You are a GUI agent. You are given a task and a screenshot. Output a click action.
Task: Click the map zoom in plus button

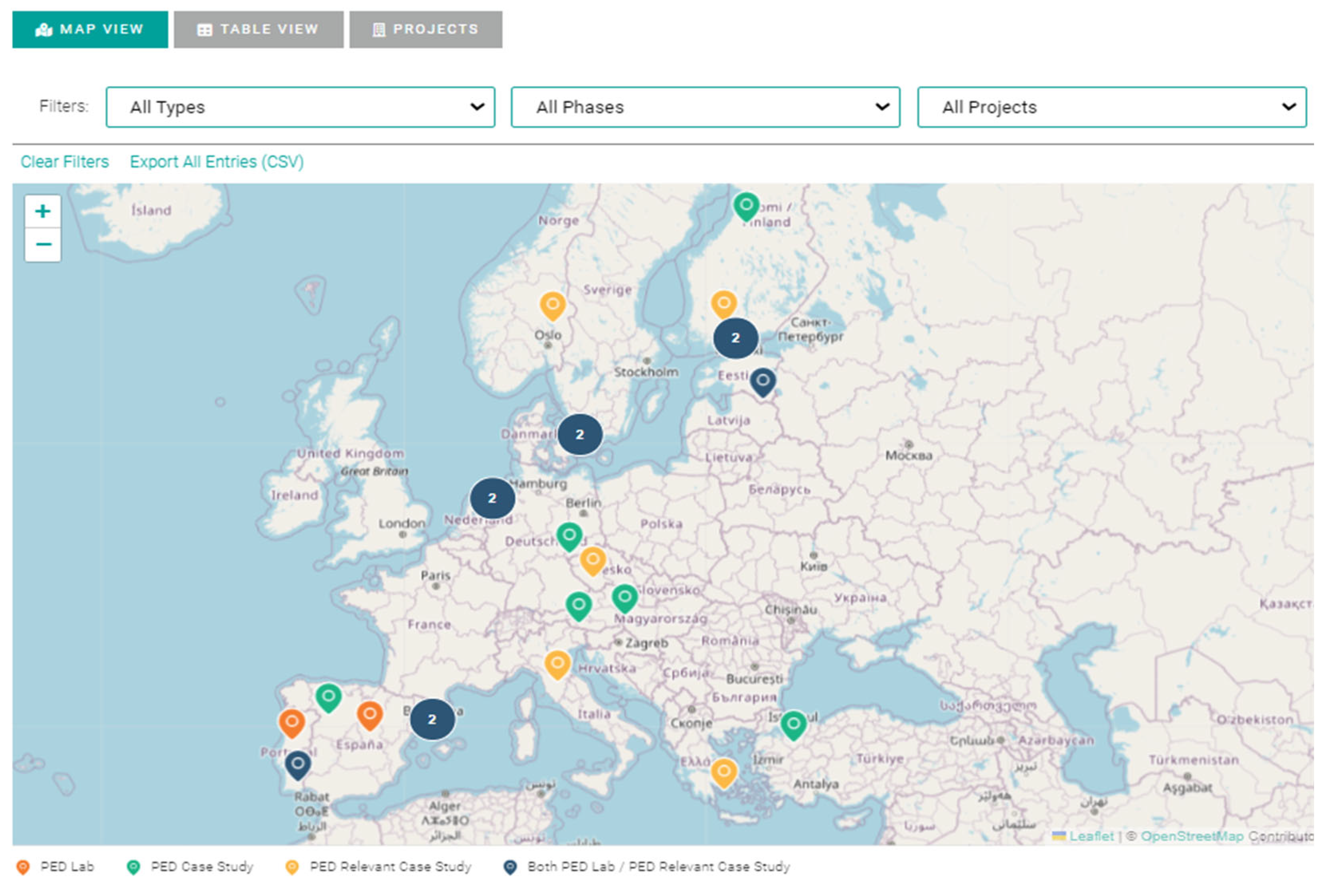click(42, 212)
